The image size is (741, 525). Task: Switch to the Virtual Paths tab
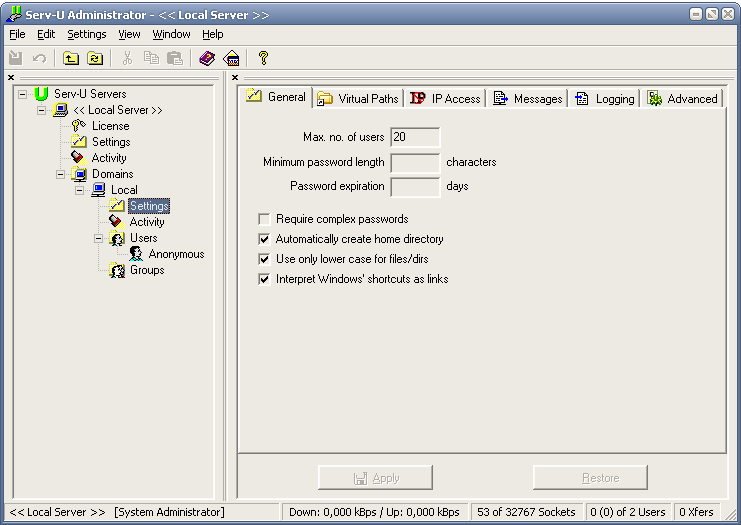358,99
